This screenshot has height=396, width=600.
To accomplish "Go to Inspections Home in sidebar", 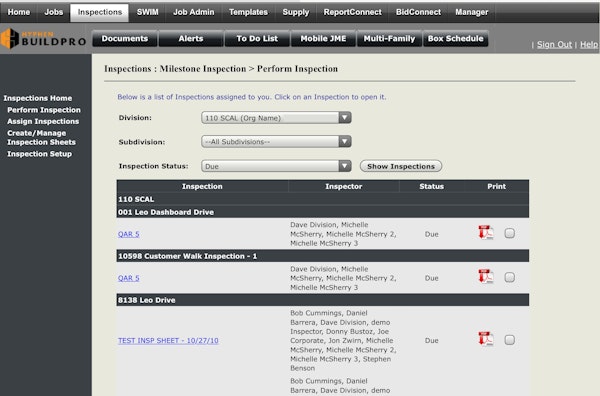I will pos(38,98).
